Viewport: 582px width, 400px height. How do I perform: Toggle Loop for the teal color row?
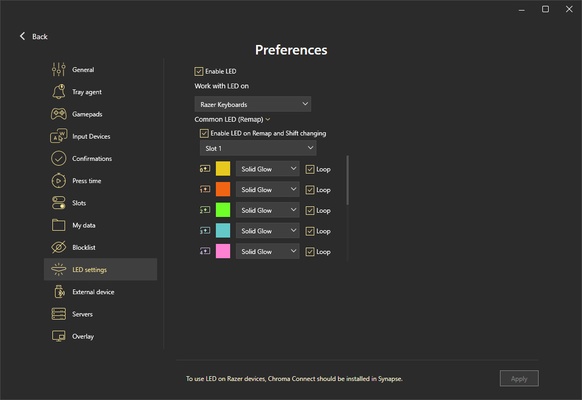tap(310, 231)
